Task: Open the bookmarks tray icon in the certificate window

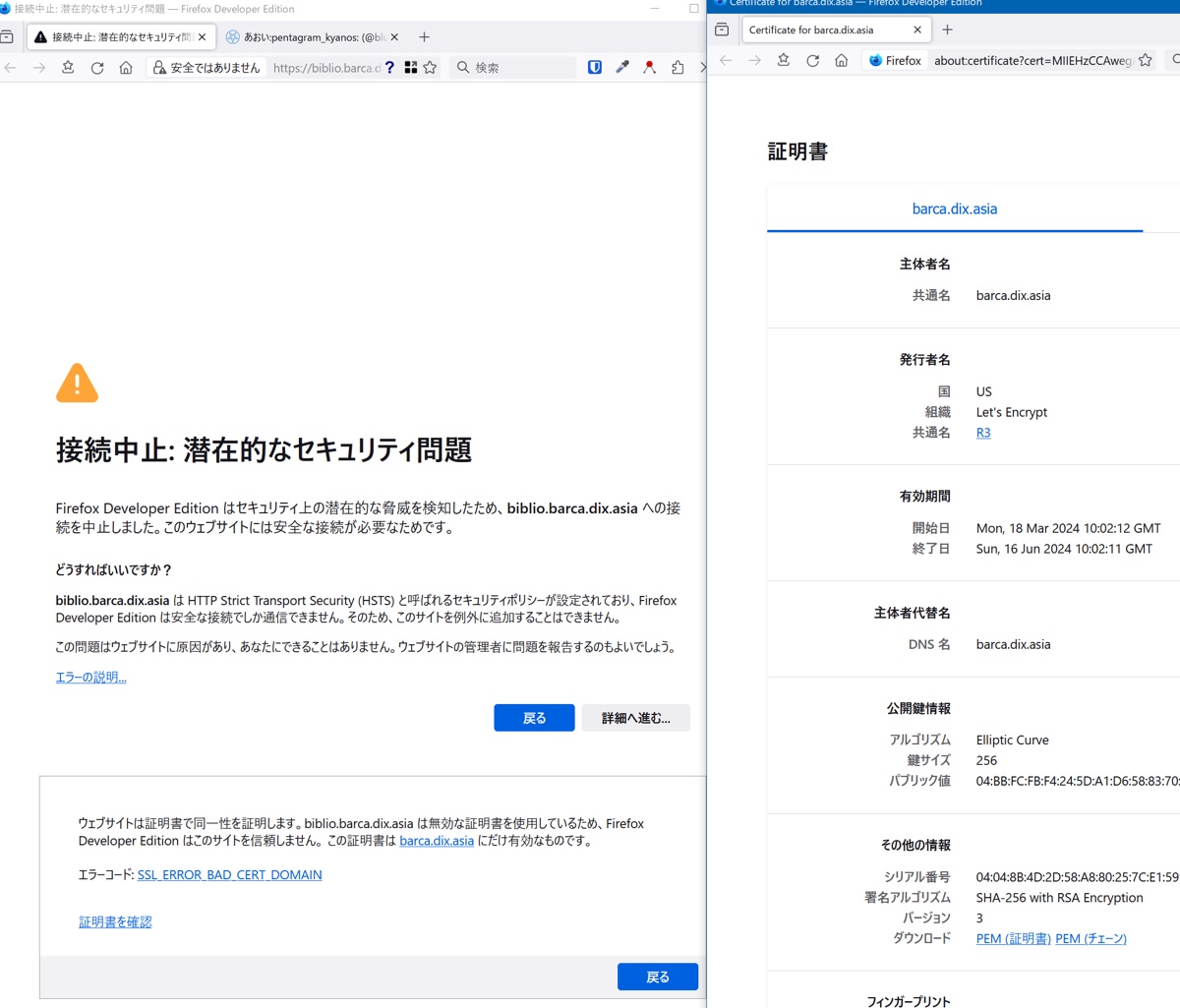Action: click(x=784, y=61)
